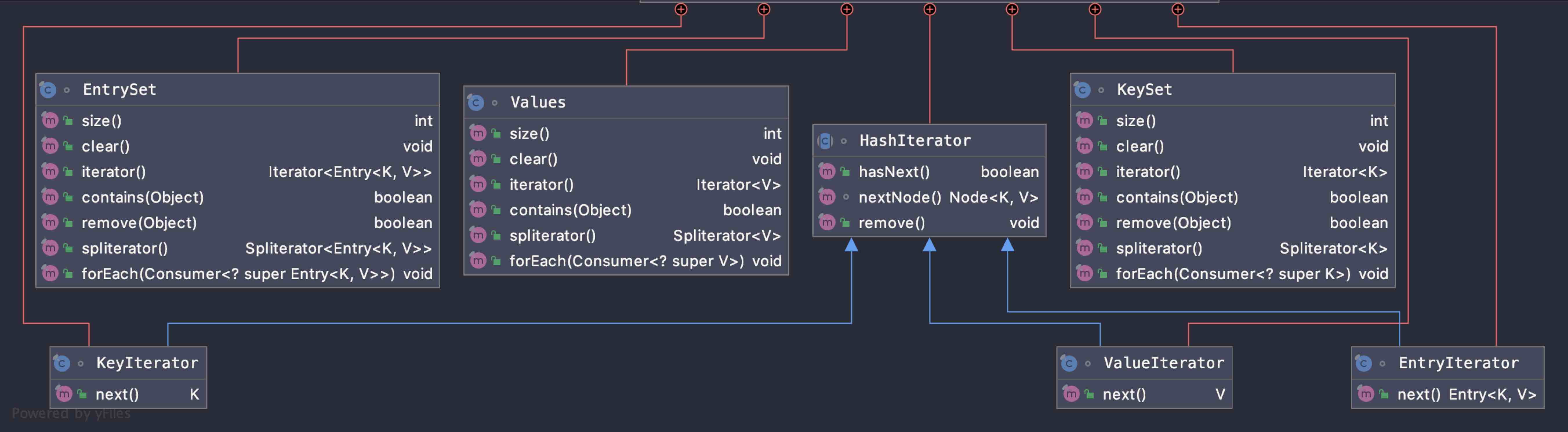Viewport: 1568px width, 432px height.
Task: Click the Powered by yFiles watermark
Action: coord(71,414)
